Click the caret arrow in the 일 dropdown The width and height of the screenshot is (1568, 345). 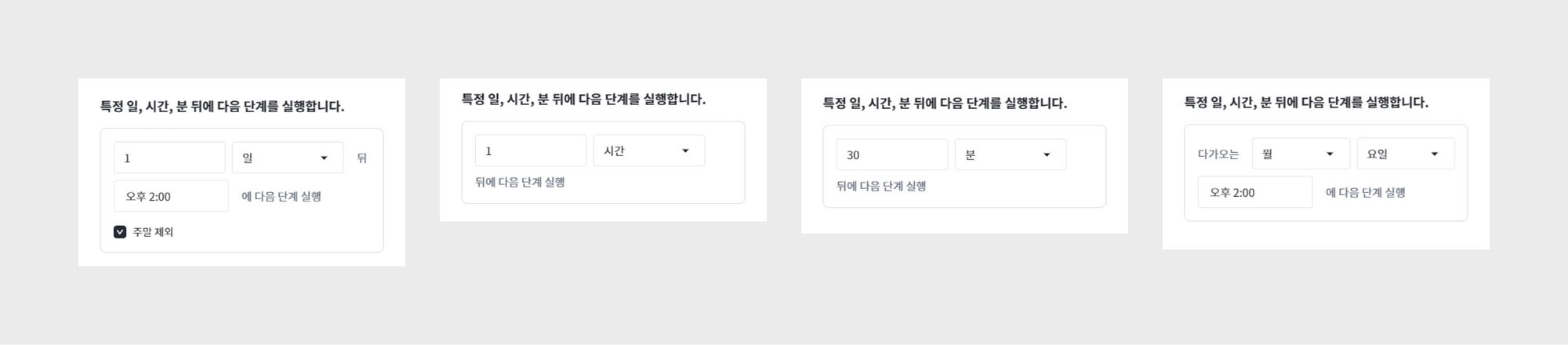point(324,158)
